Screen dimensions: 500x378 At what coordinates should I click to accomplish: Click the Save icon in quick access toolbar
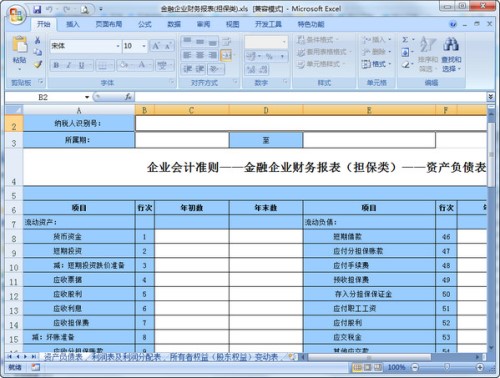(x=37, y=9)
